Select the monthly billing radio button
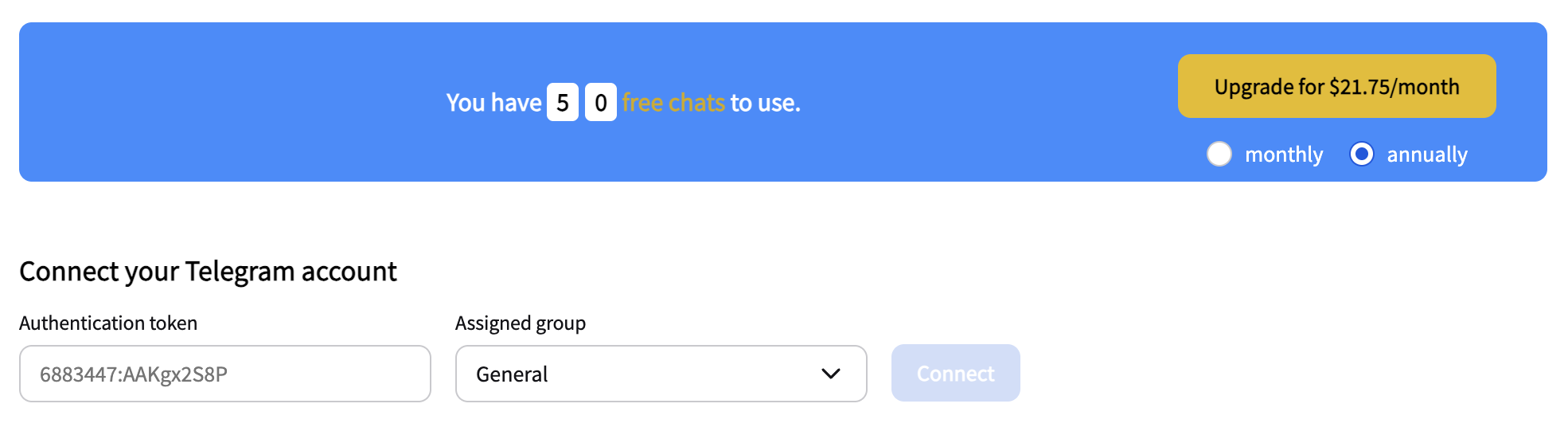 [x=1219, y=154]
